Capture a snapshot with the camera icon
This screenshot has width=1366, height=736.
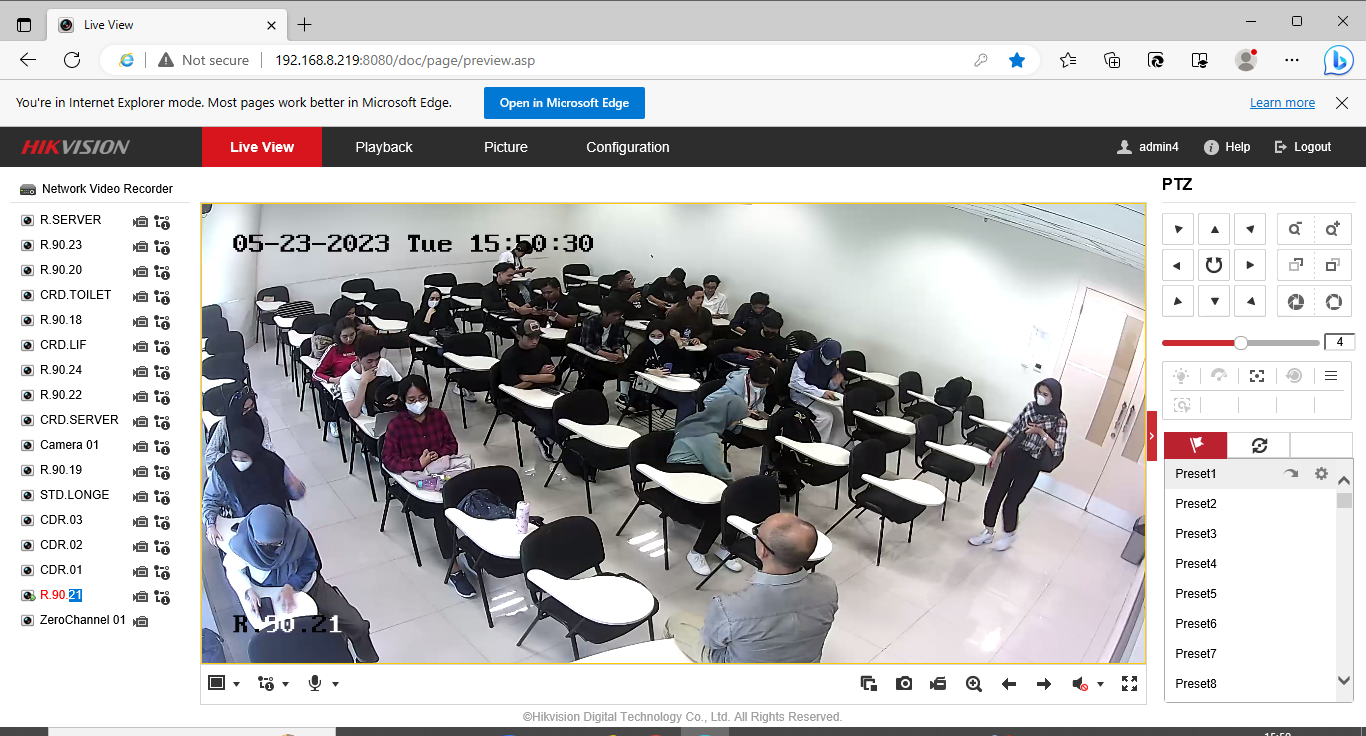[904, 684]
